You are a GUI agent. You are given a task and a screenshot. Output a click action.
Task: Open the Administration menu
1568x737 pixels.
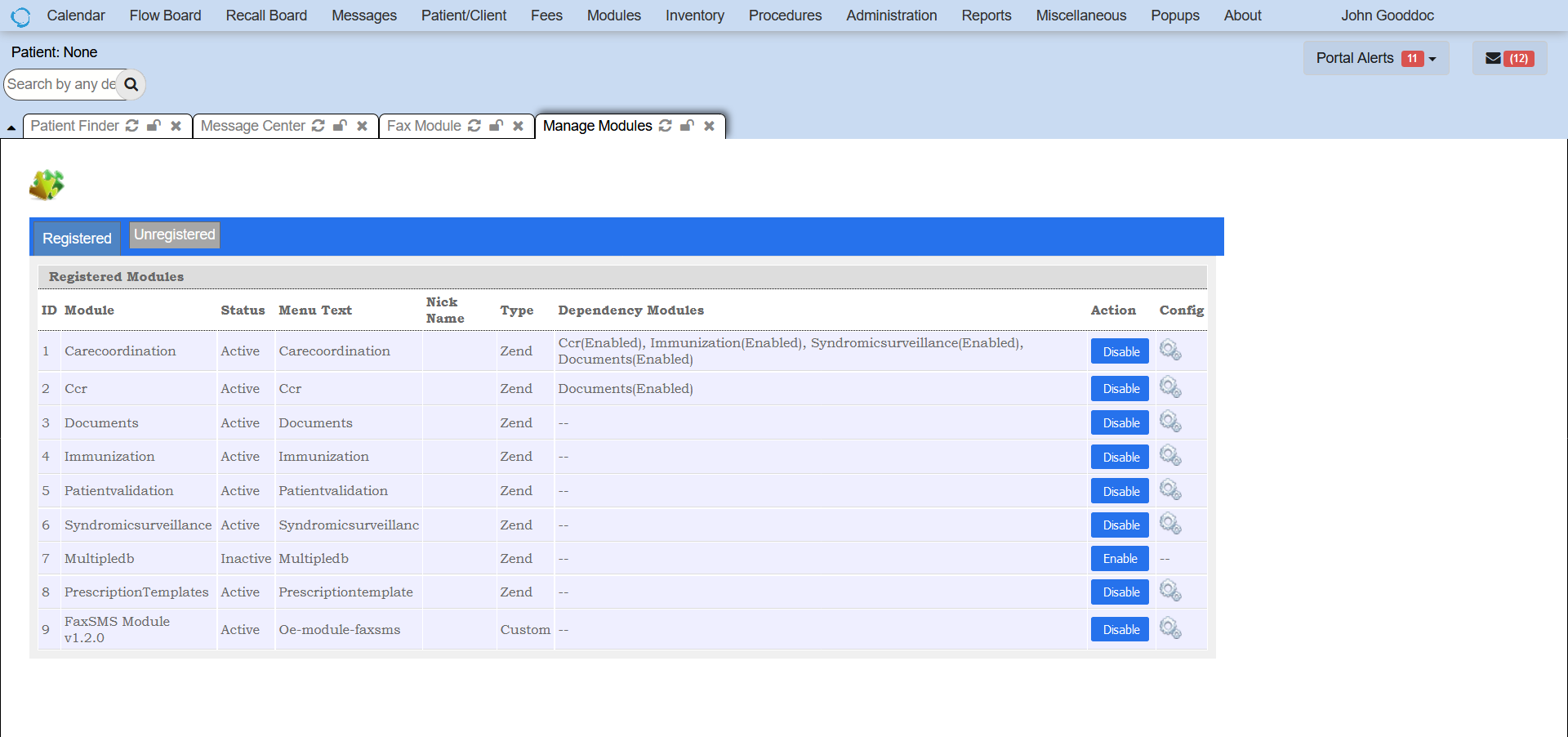[891, 16]
